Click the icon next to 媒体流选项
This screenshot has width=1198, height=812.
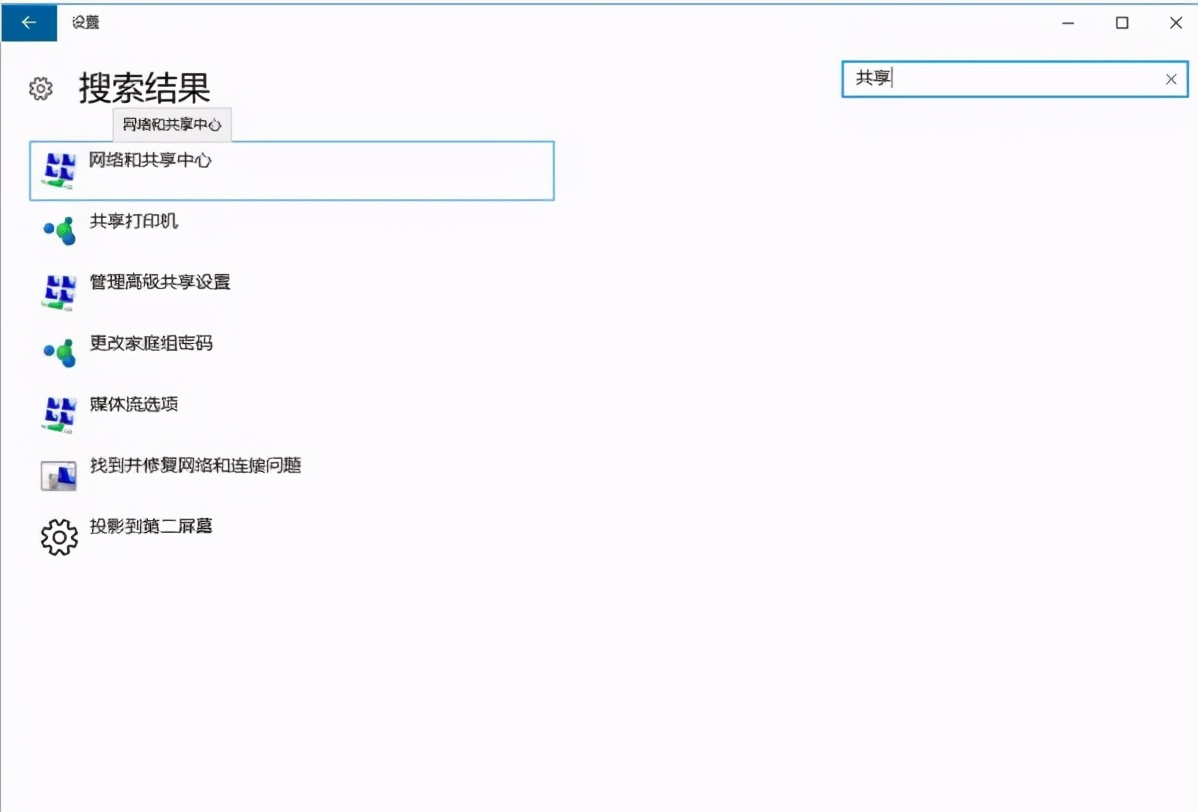[58, 412]
